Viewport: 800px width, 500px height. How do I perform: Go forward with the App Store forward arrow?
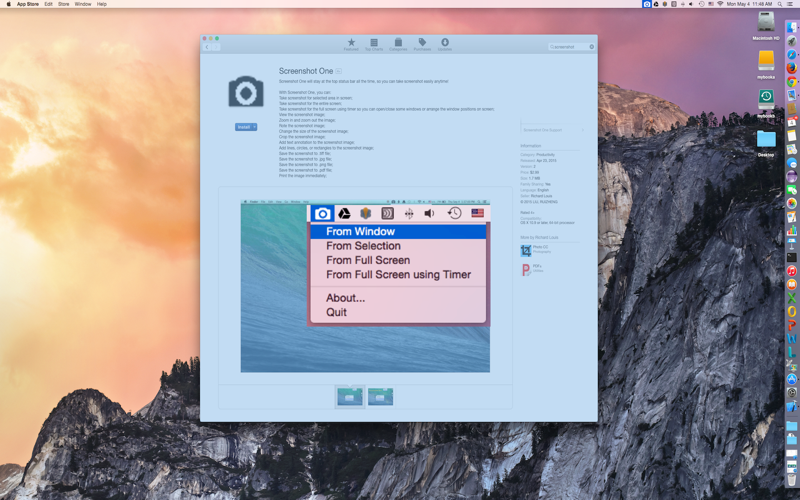pos(216,47)
